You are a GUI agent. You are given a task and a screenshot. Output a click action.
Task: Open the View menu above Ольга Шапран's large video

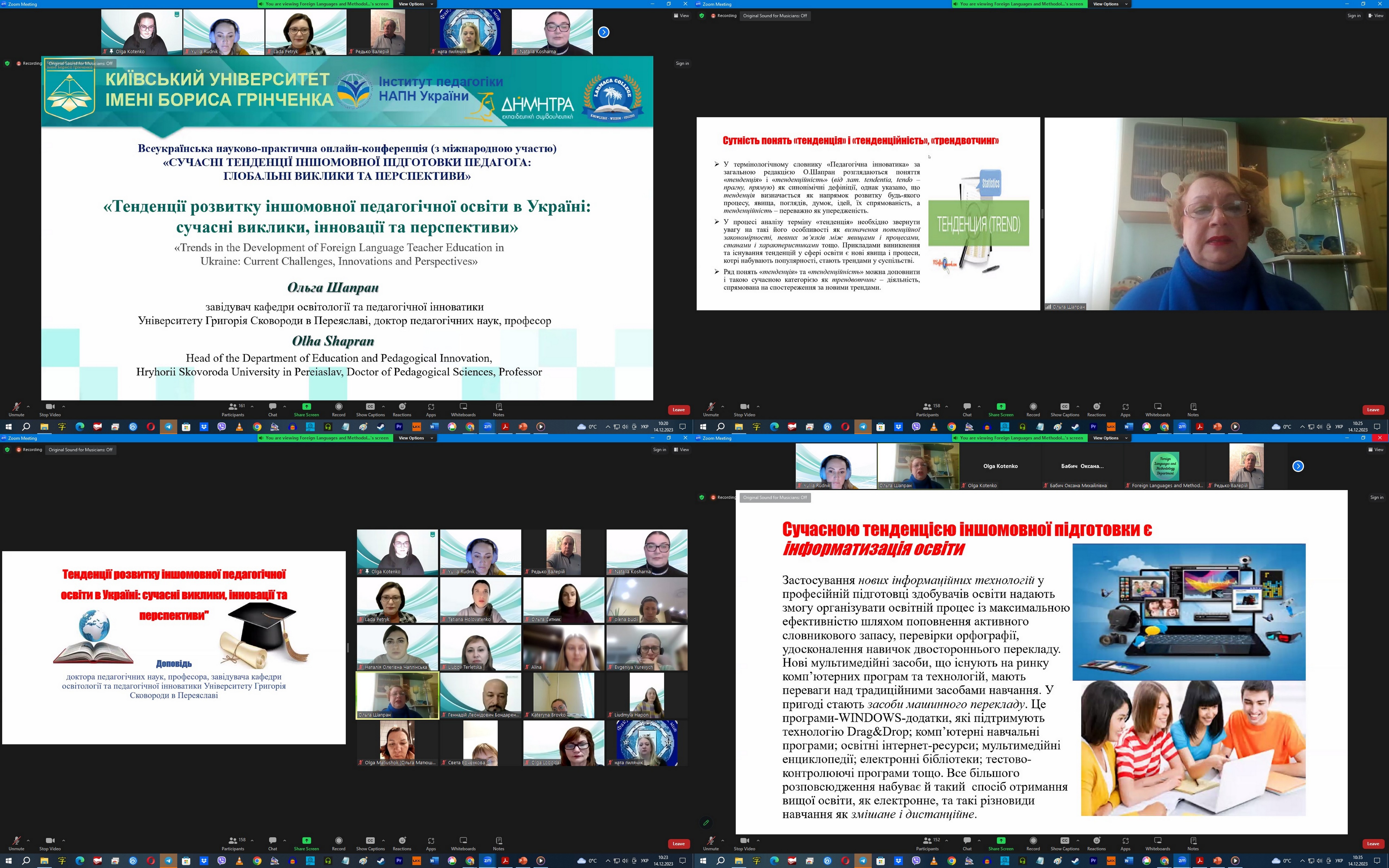coord(1375,15)
